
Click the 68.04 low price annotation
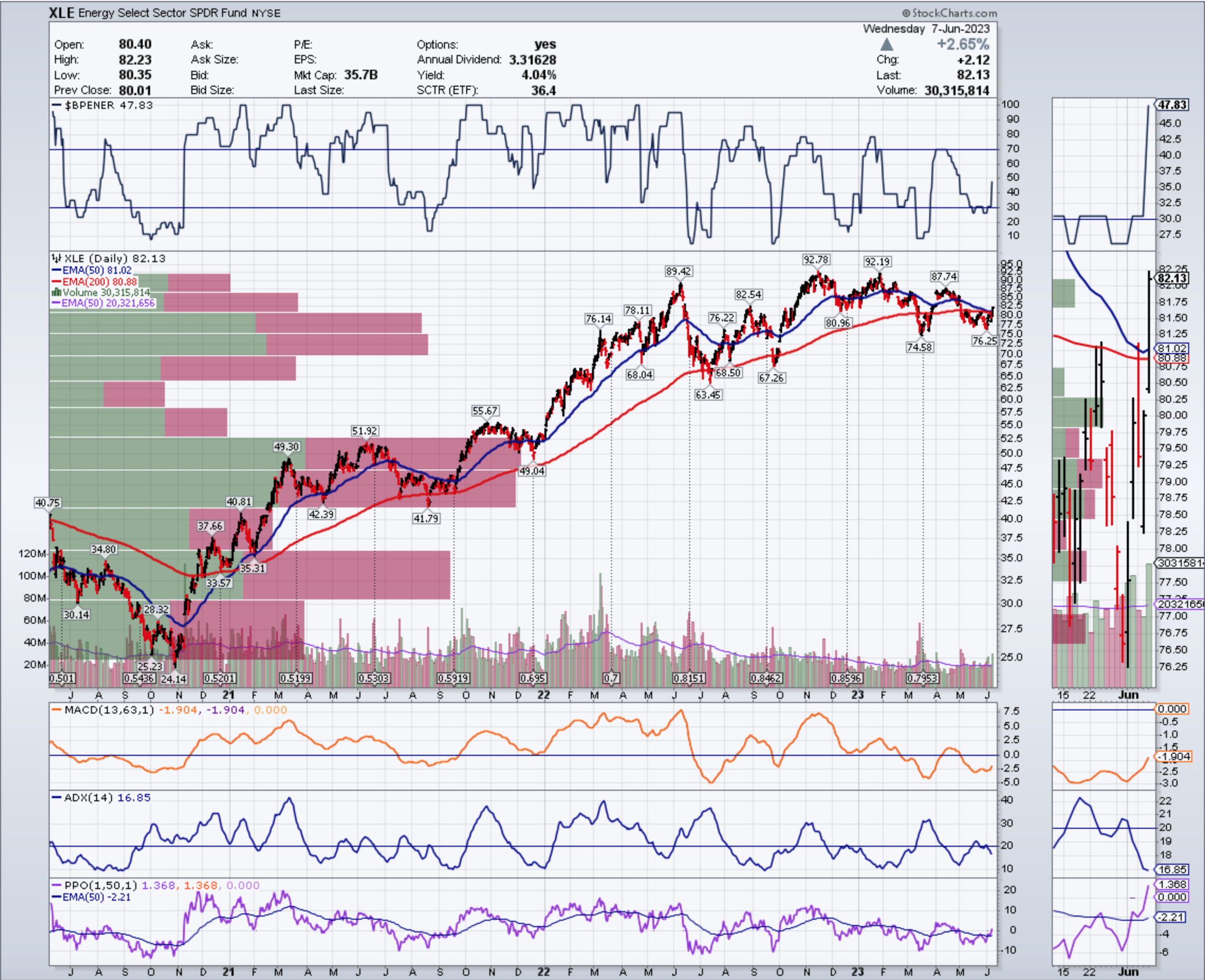pyautogui.click(x=639, y=375)
